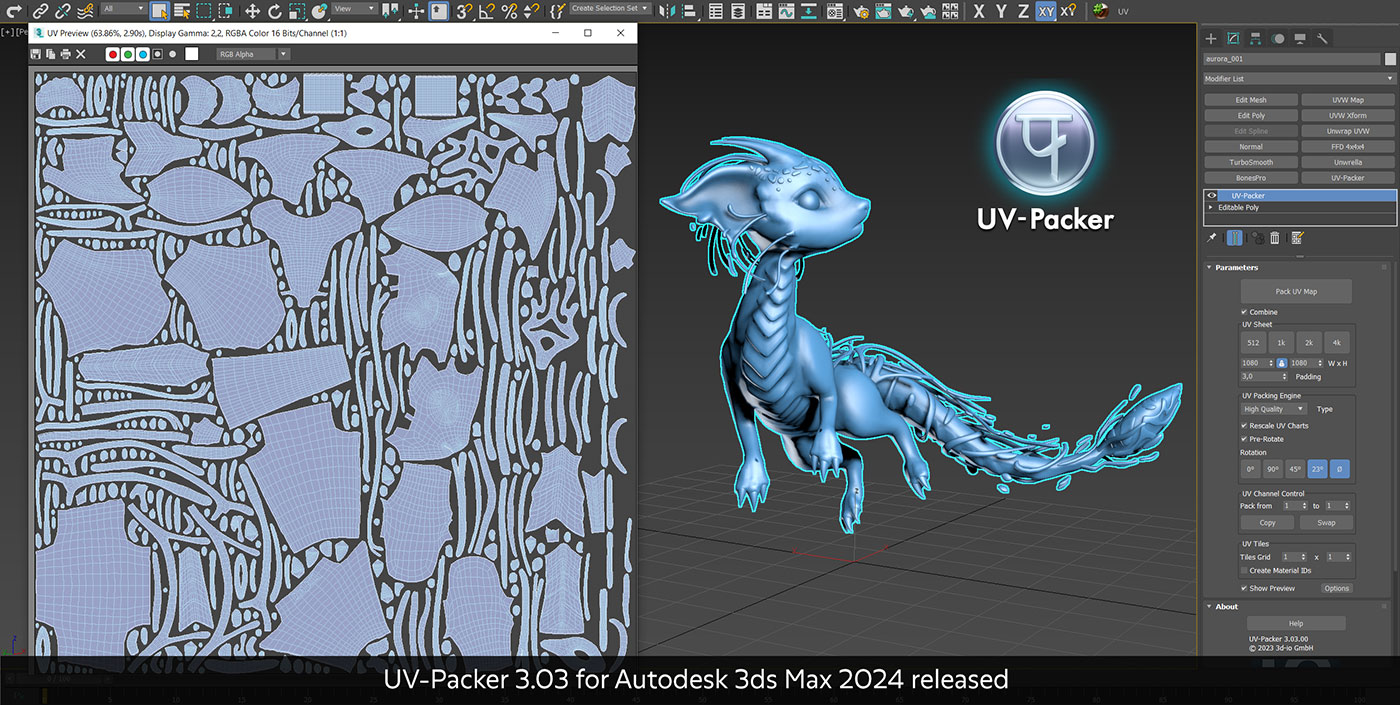
Task: Print the UV Preview image
Action: tap(66, 54)
